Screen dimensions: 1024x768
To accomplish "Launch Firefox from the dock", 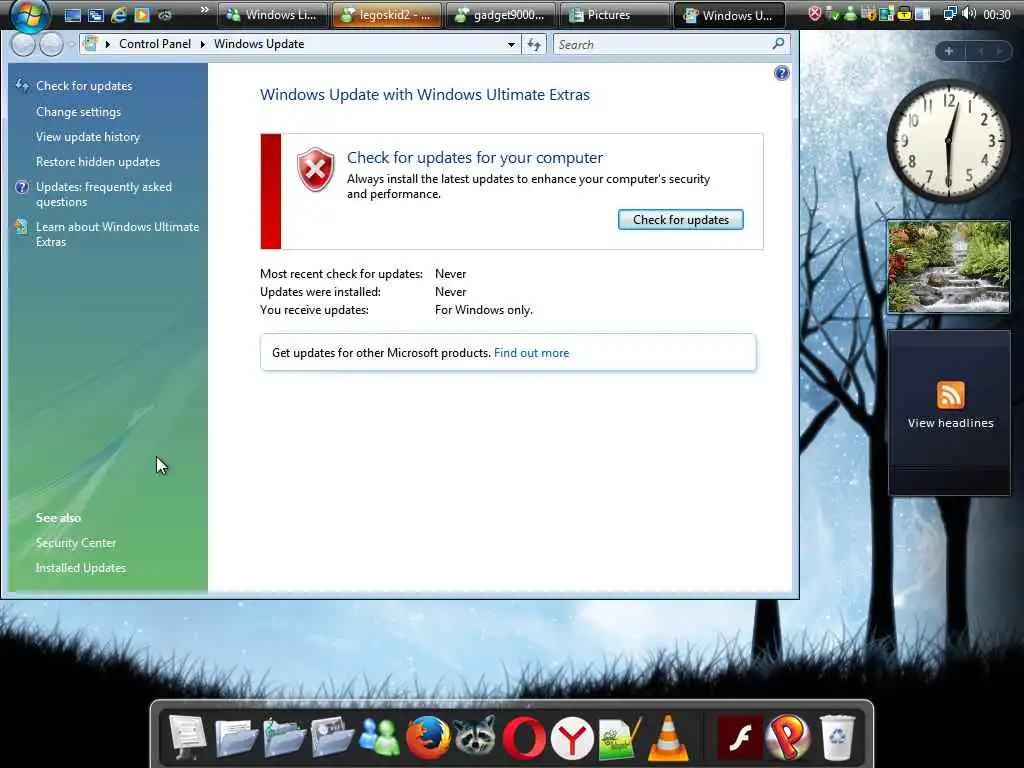I will tap(428, 738).
